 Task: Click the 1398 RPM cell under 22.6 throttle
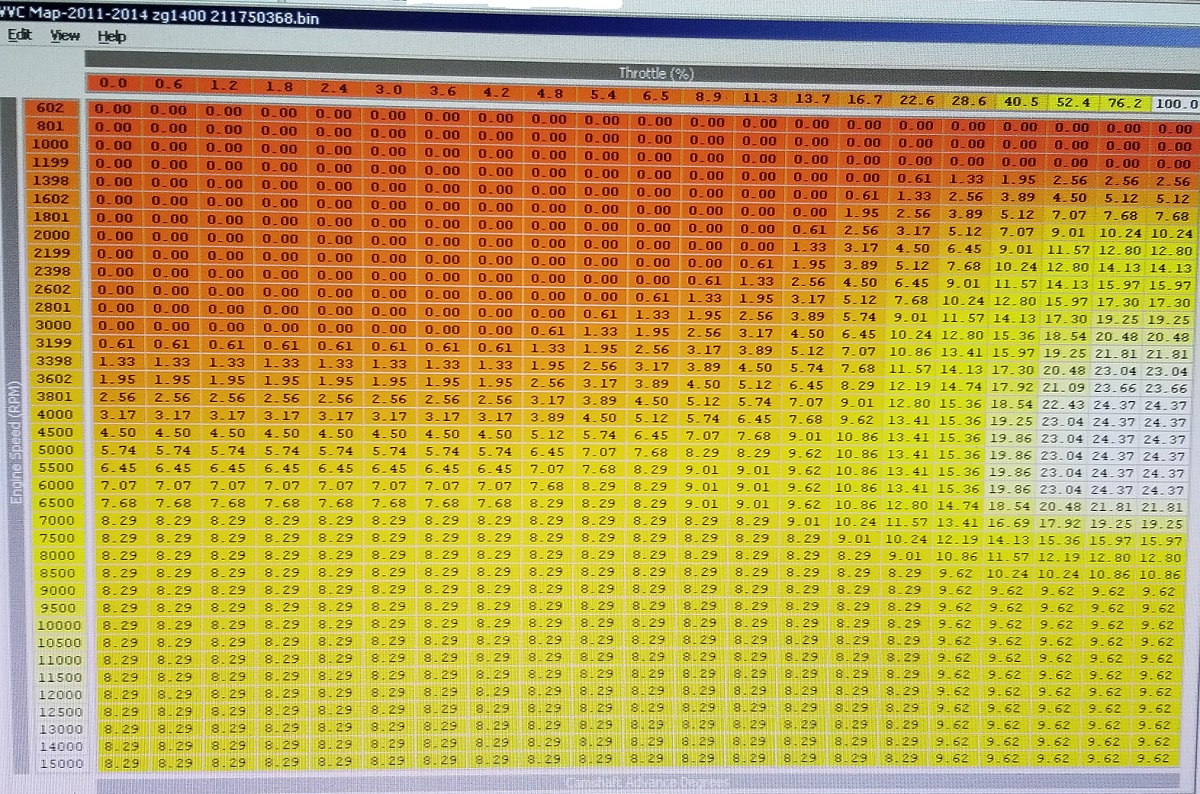tap(915, 179)
